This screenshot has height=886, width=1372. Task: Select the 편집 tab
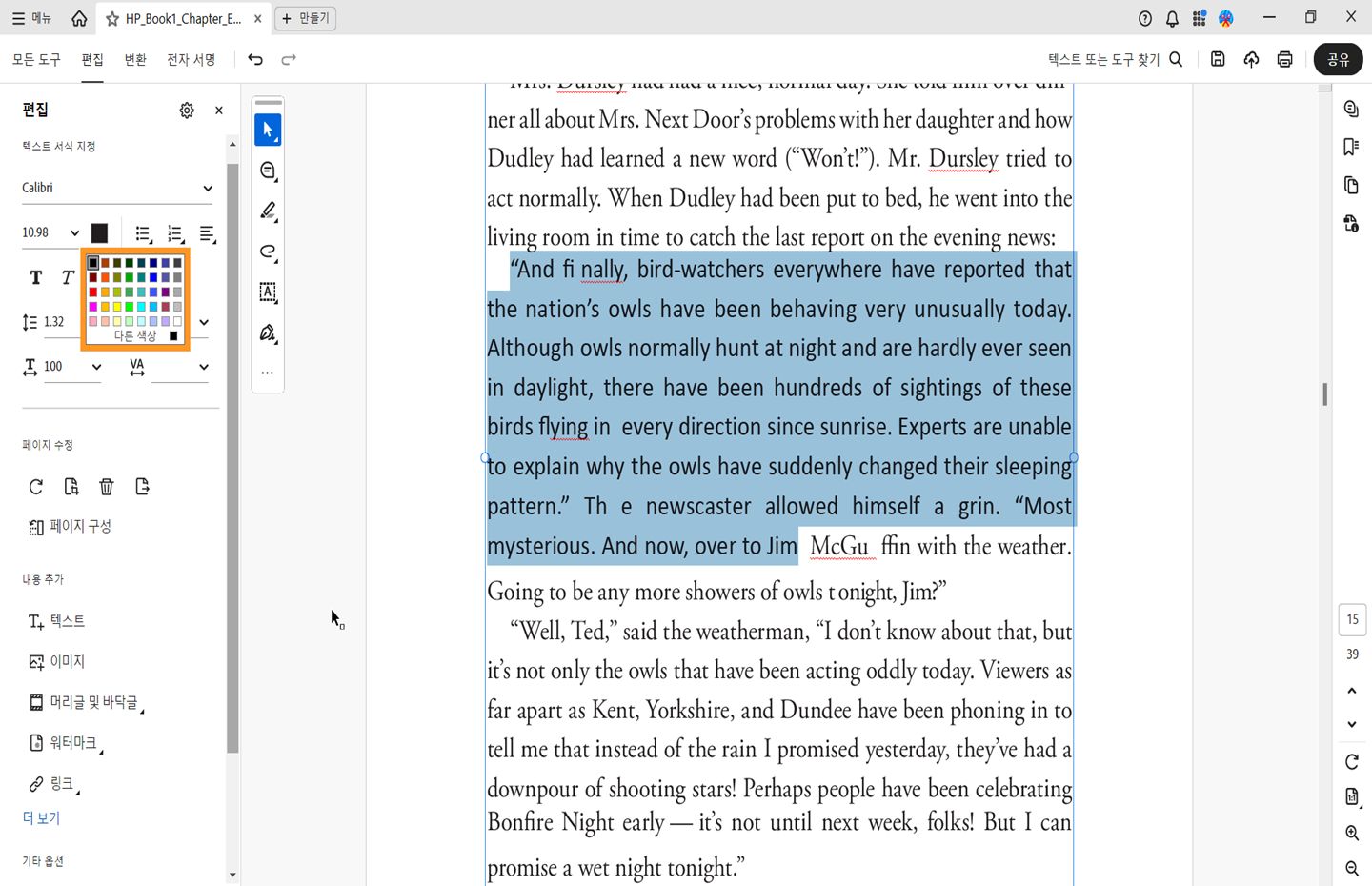pos(92,59)
